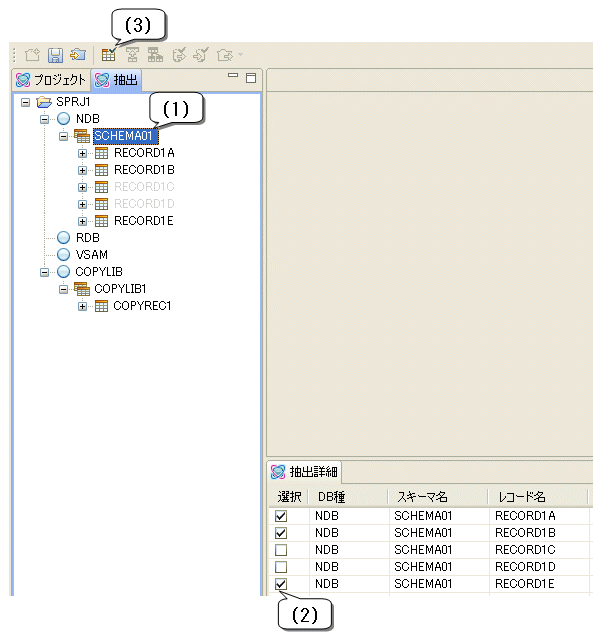Click the COPYLIB circle icon

point(63,271)
